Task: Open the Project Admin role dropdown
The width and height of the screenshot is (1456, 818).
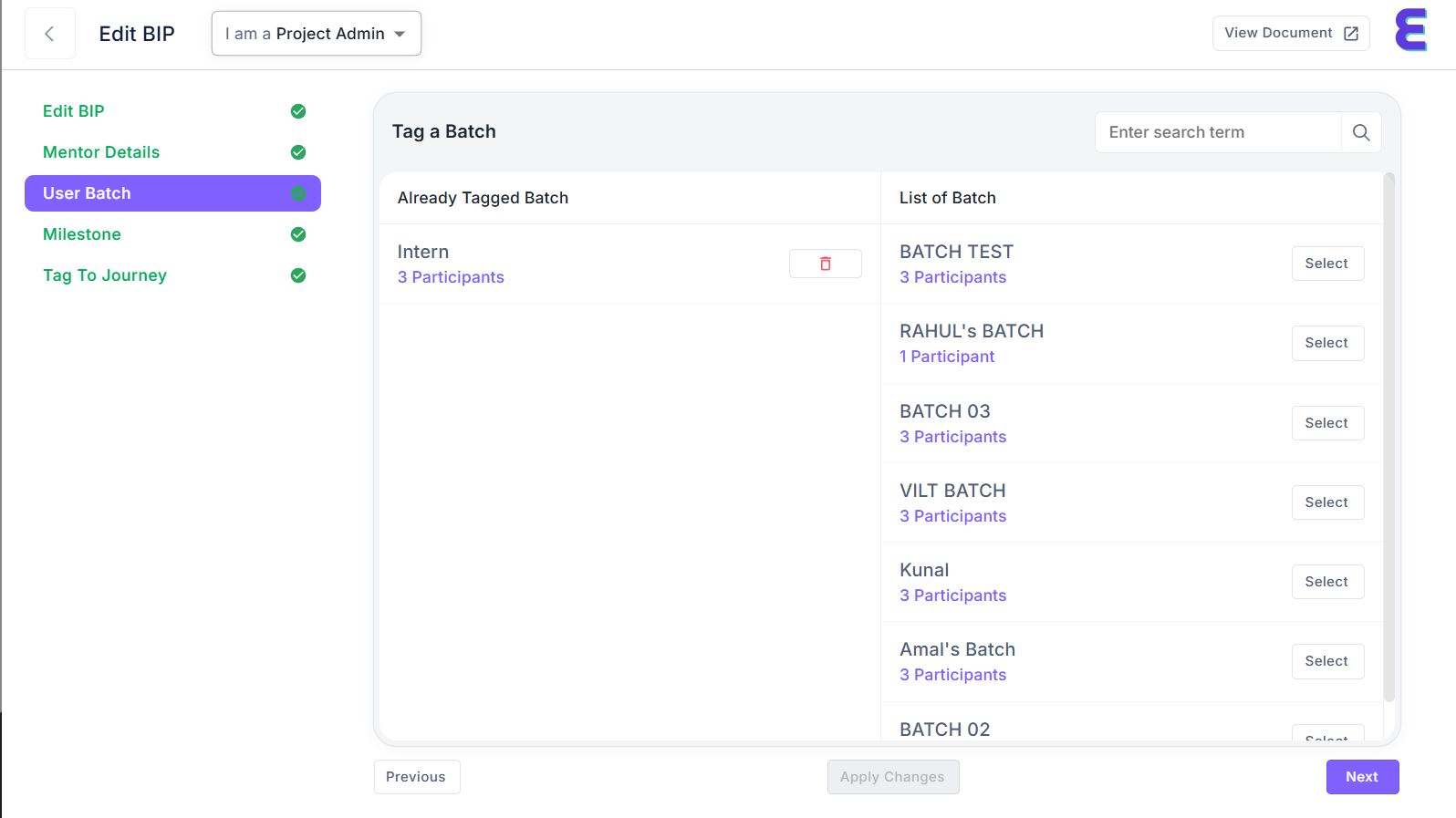Action: point(316,34)
